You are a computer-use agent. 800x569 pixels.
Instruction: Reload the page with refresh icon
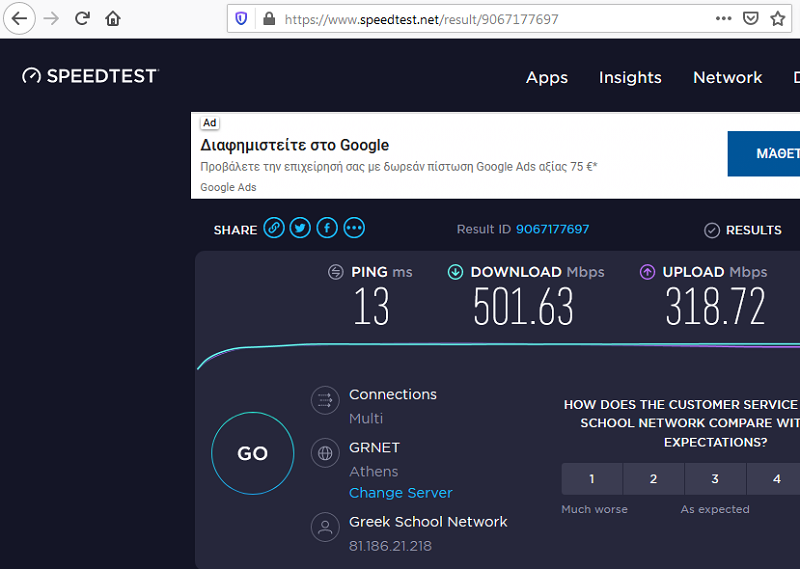pos(83,18)
